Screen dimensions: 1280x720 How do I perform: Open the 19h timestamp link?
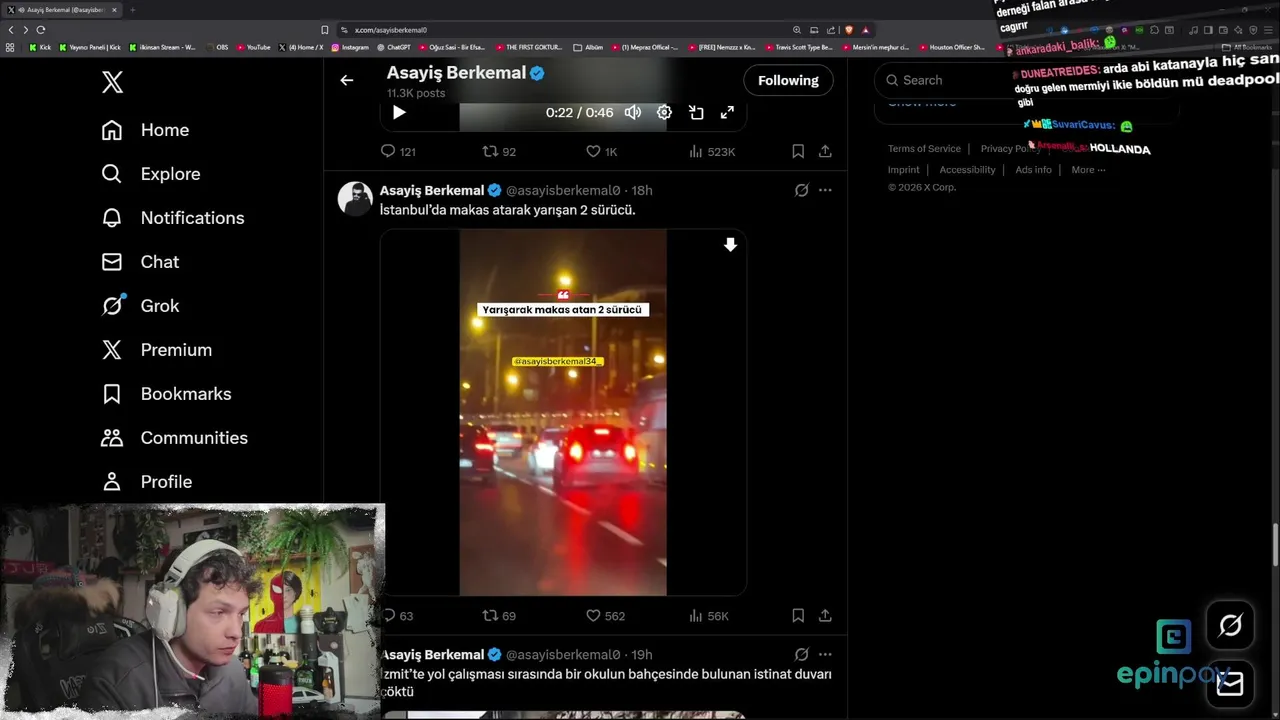tap(642, 655)
